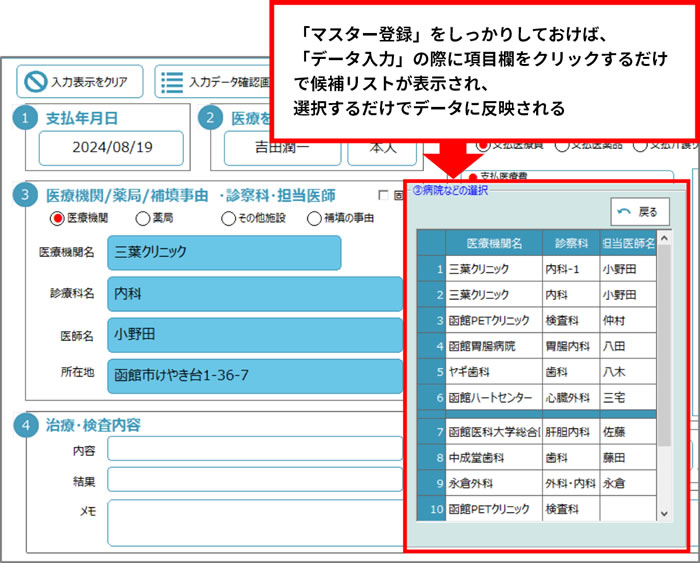Click the 診察科 column header
This screenshot has height=563, width=700.
[571, 243]
